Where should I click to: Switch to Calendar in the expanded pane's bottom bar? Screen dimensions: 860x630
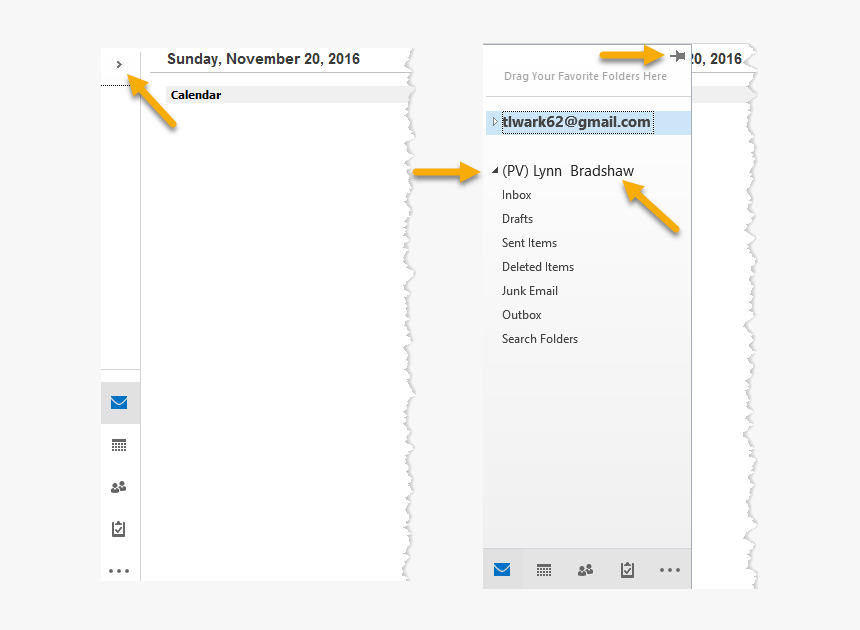544,570
